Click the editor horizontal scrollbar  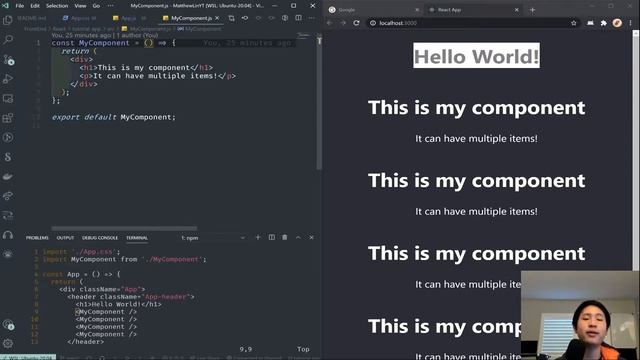(x=124, y=229)
